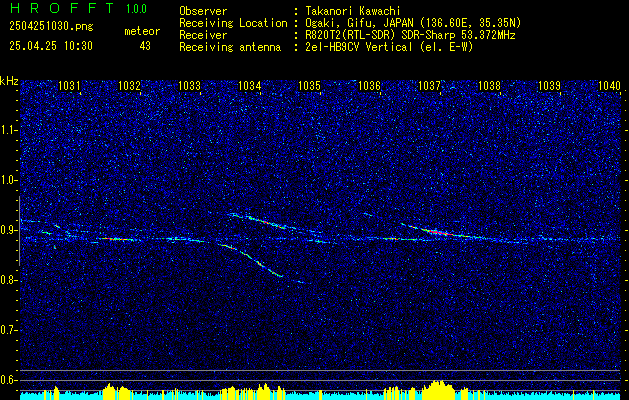Click the kHz axis unit label
Viewport: 629px width, 400px height.
(9, 81)
